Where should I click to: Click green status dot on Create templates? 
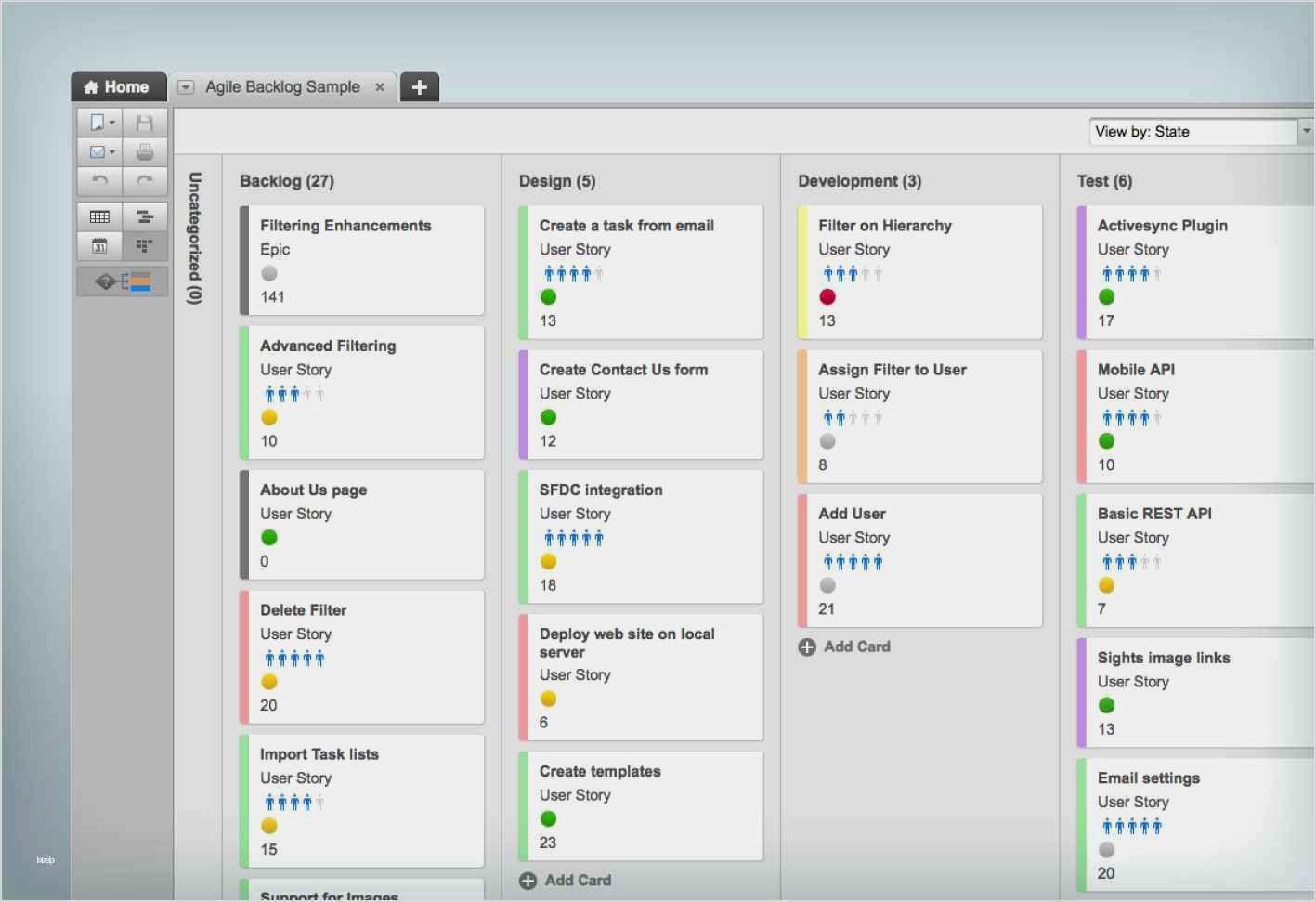tap(548, 818)
